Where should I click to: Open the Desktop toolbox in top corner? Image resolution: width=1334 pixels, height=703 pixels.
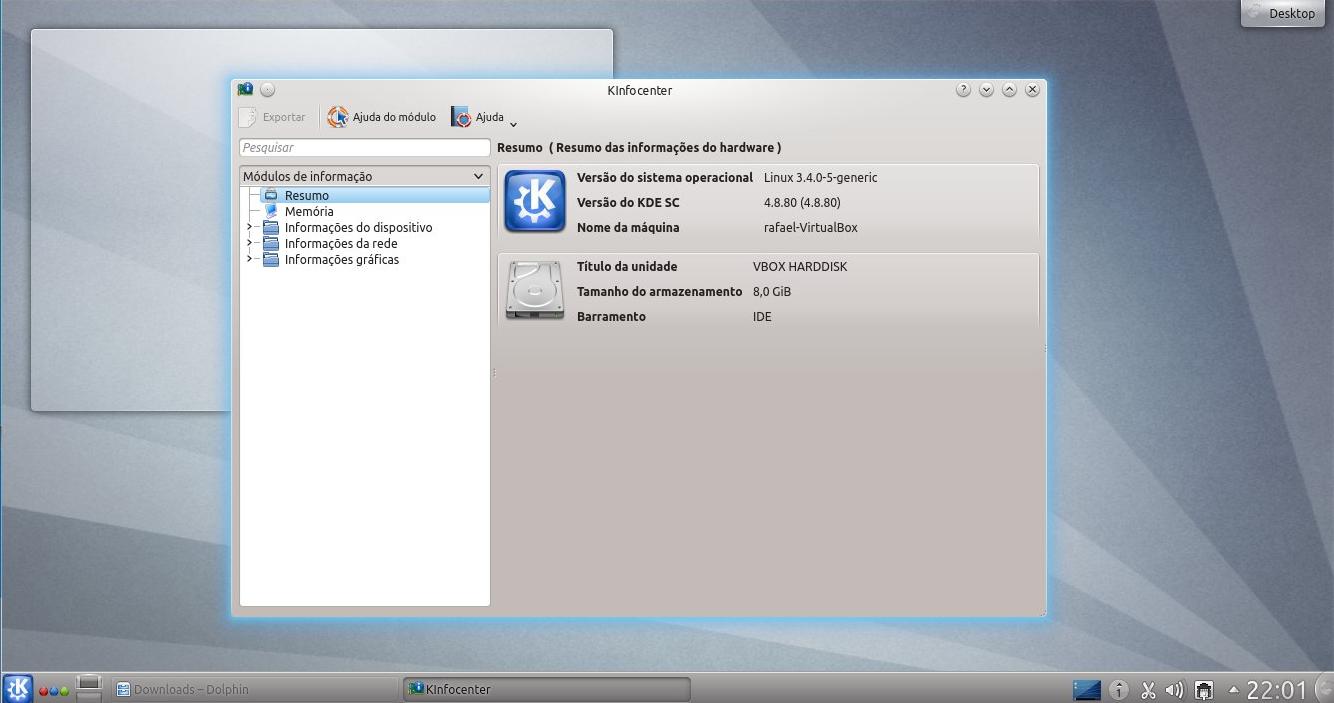(1283, 13)
